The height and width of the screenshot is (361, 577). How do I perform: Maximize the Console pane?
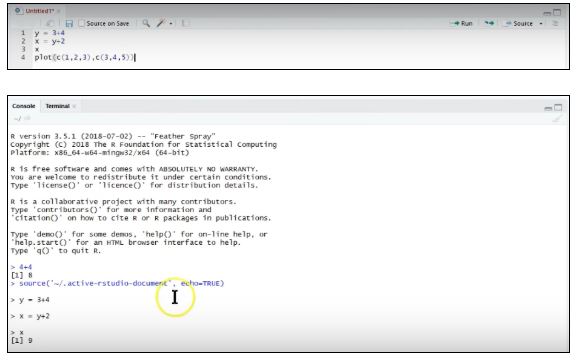(558, 107)
